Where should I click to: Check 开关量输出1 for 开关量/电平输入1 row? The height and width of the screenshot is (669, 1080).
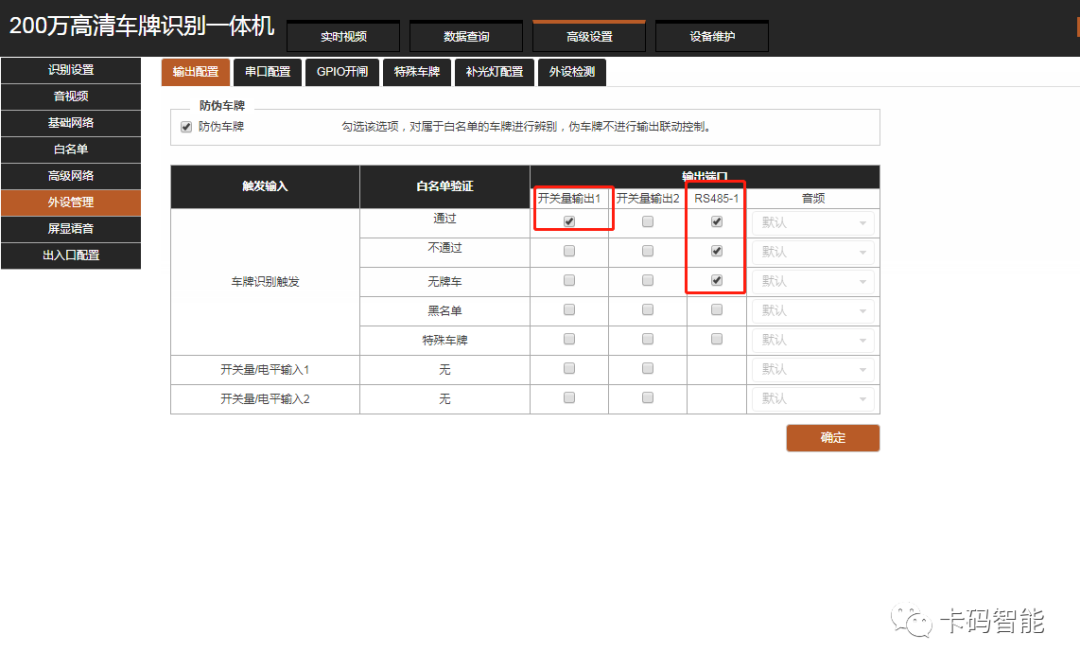[x=569, y=369]
